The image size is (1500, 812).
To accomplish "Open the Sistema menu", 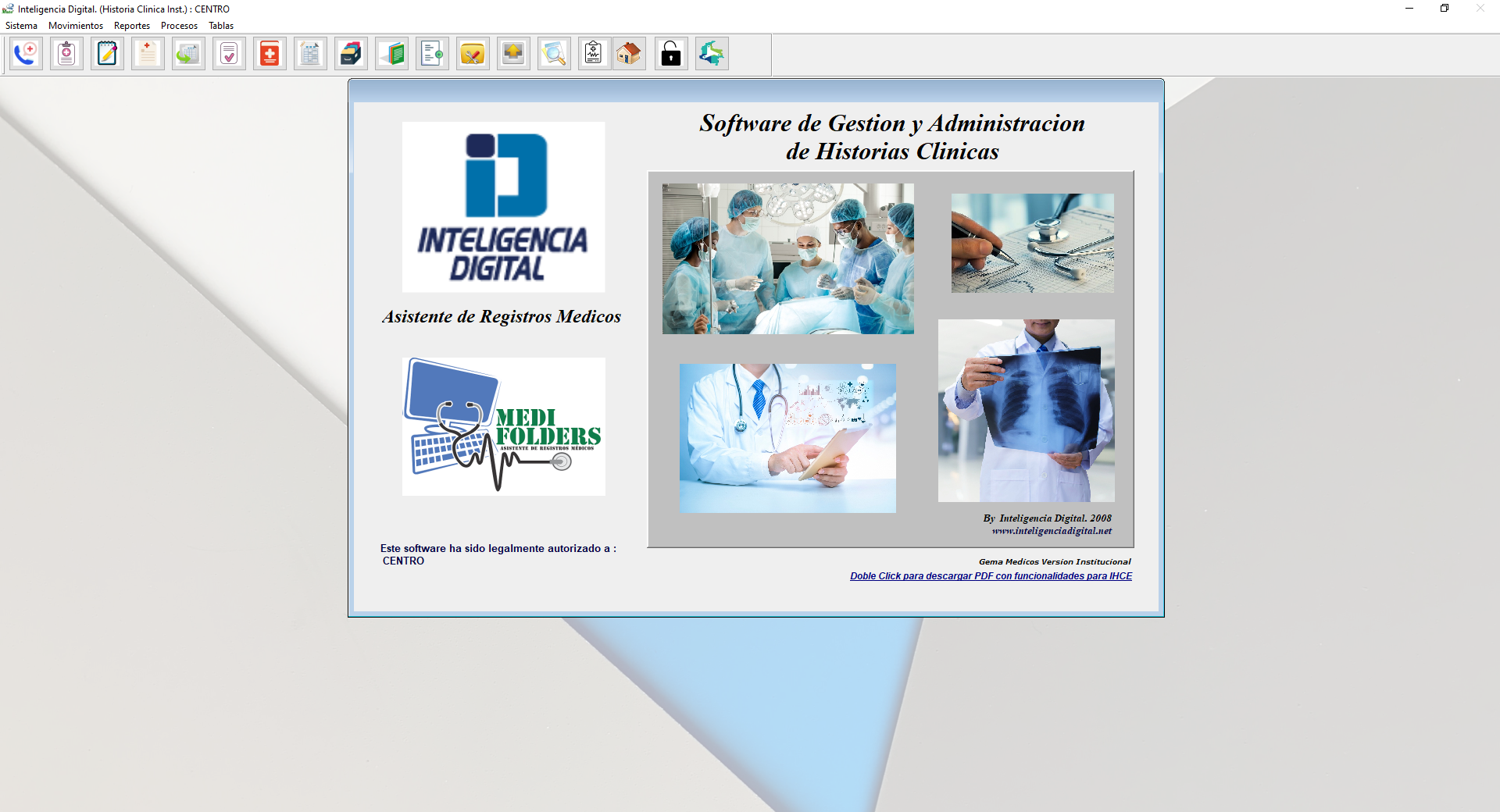I will click(21, 26).
